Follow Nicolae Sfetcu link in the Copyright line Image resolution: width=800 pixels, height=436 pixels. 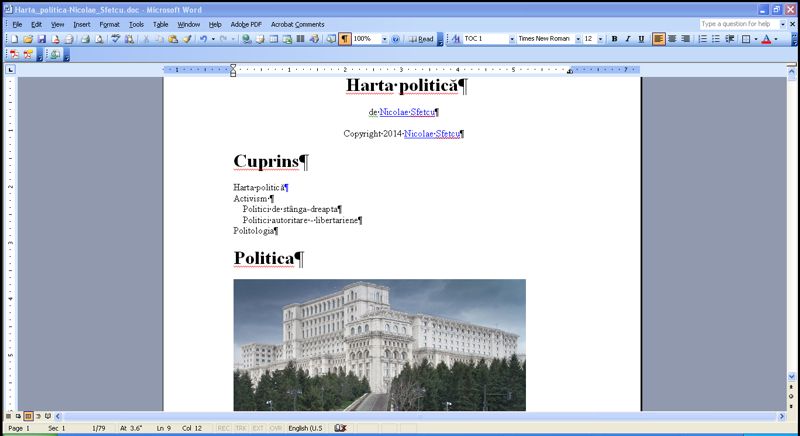point(432,134)
